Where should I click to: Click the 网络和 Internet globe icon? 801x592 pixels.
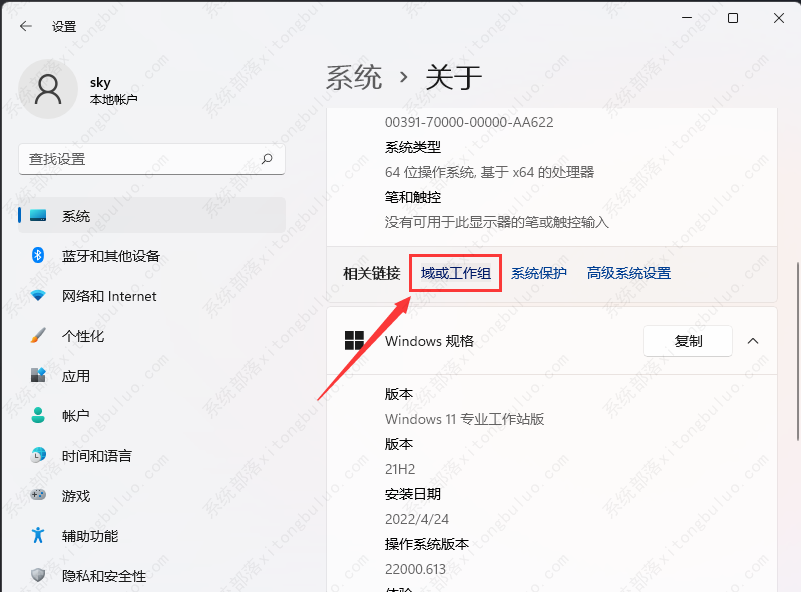click(x=36, y=295)
